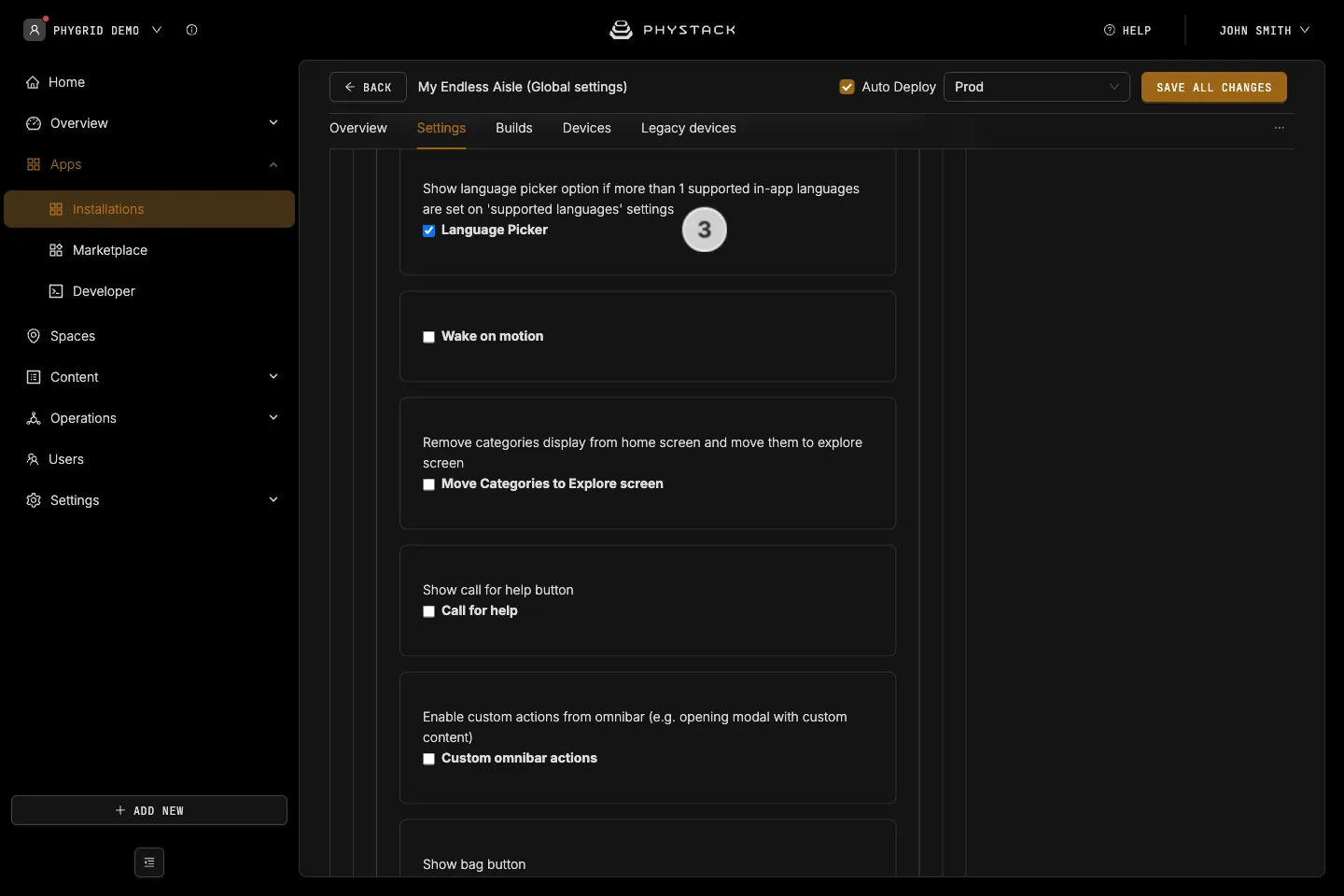Switch to the Legacy devices tab
Viewport: 1344px width, 896px height.
(x=689, y=128)
